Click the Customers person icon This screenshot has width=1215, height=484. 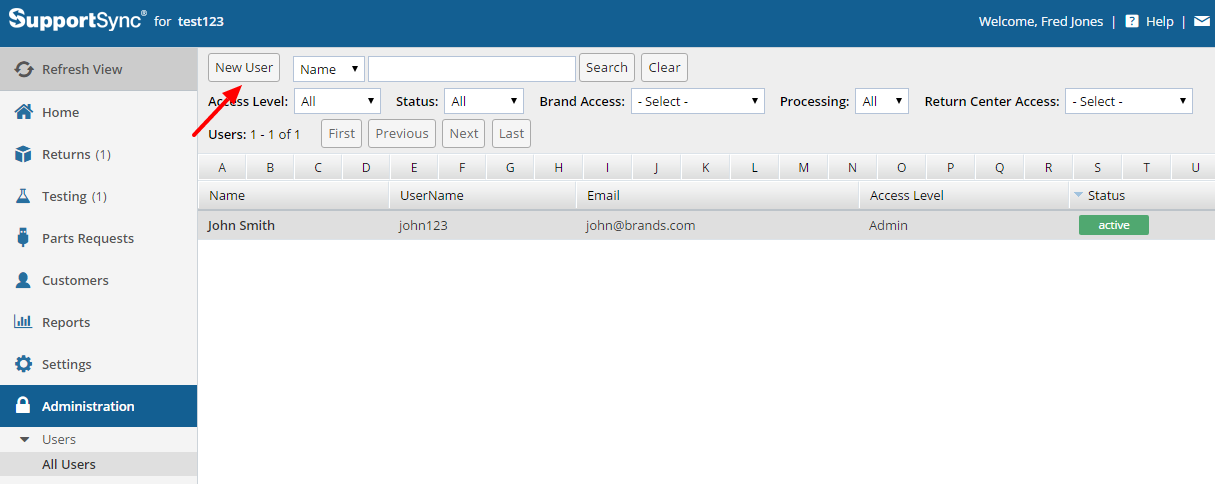(24, 280)
